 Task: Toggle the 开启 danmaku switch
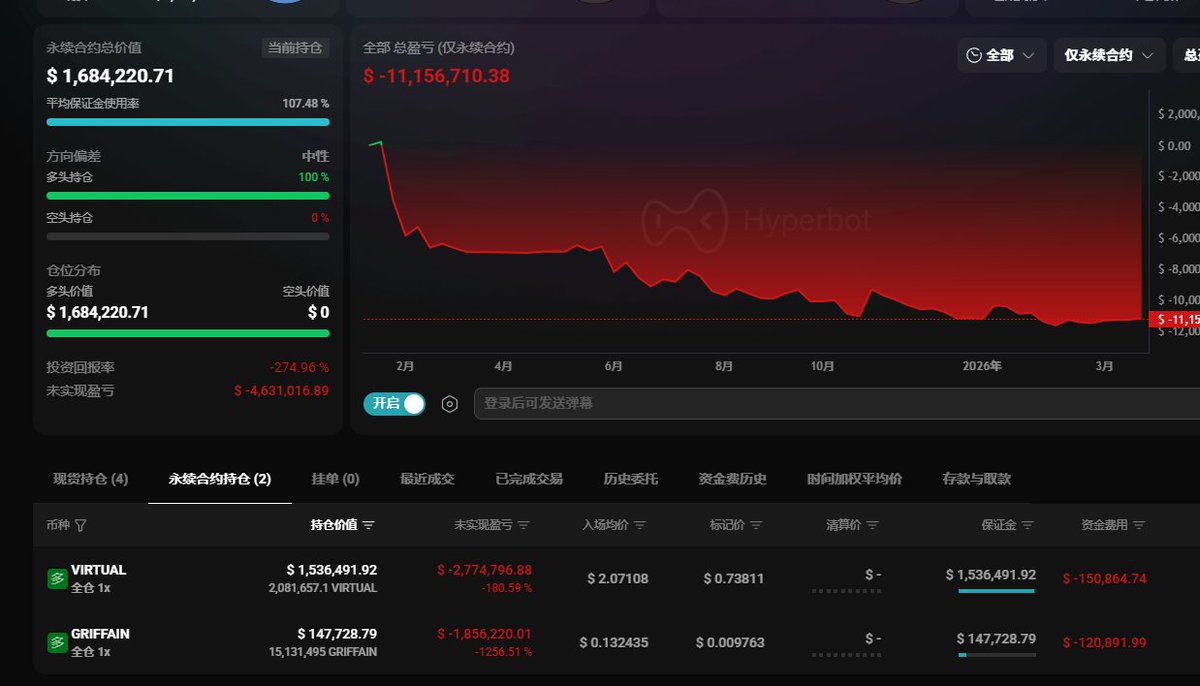(x=394, y=403)
